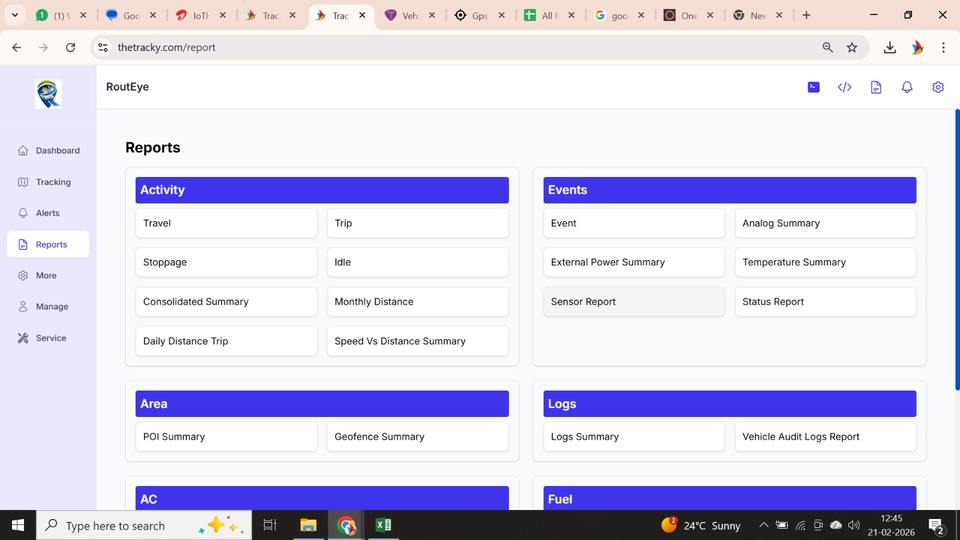This screenshot has height=540, width=960.
Task: Switch to the All green sheets tab
Action: click(548, 15)
